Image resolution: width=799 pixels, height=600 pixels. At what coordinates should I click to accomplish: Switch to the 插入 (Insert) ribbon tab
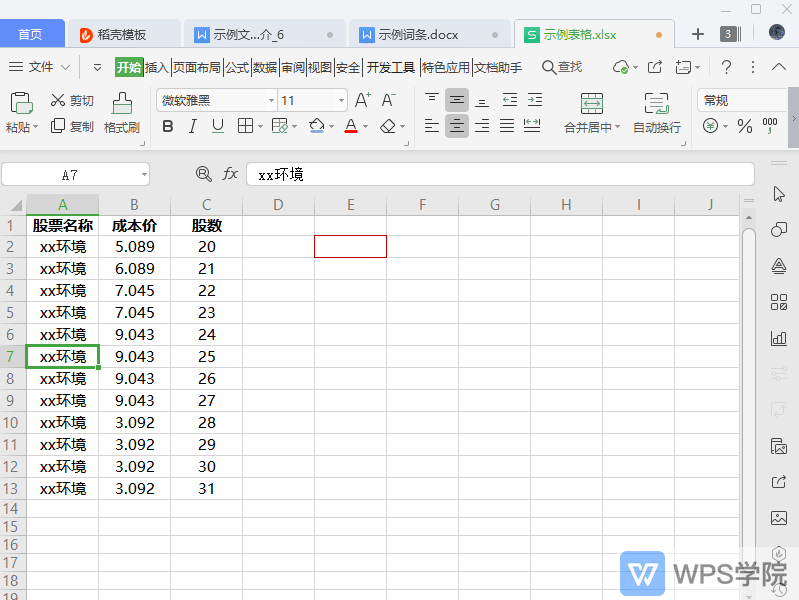(x=157, y=67)
